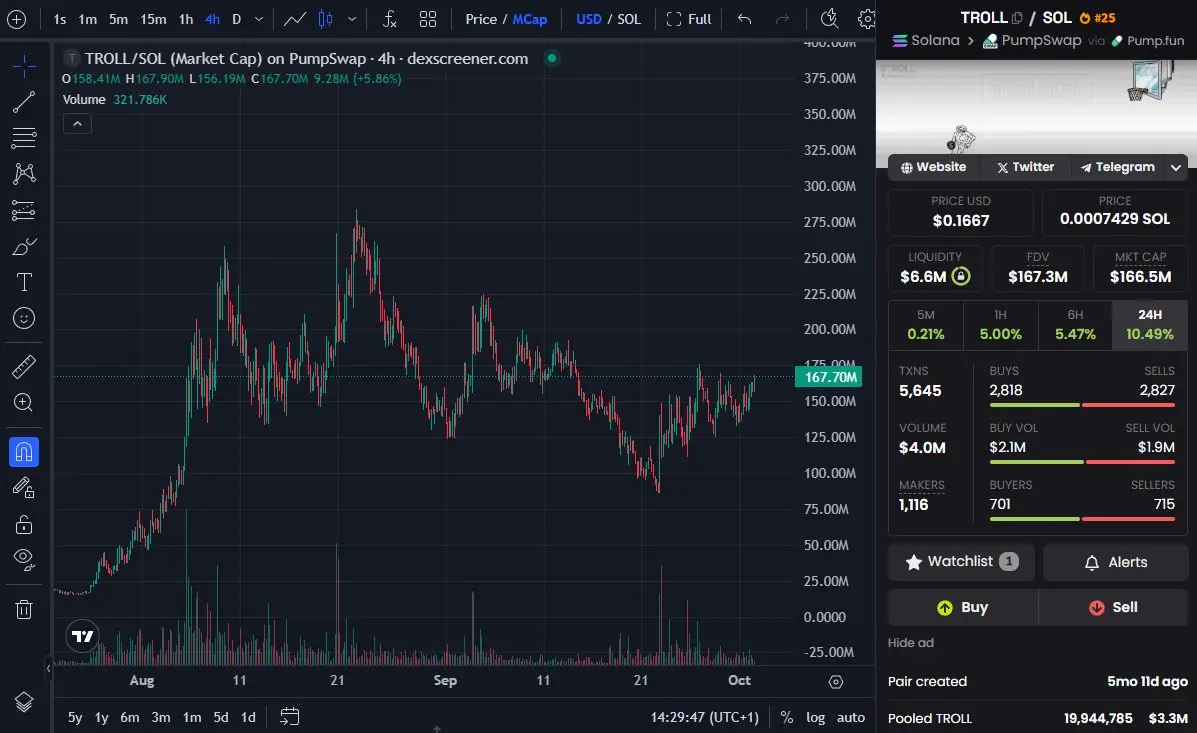Click the add symbol plus icon
This screenshot has height=733, width=1197.
pyautogui.click(x=16, y=19)
